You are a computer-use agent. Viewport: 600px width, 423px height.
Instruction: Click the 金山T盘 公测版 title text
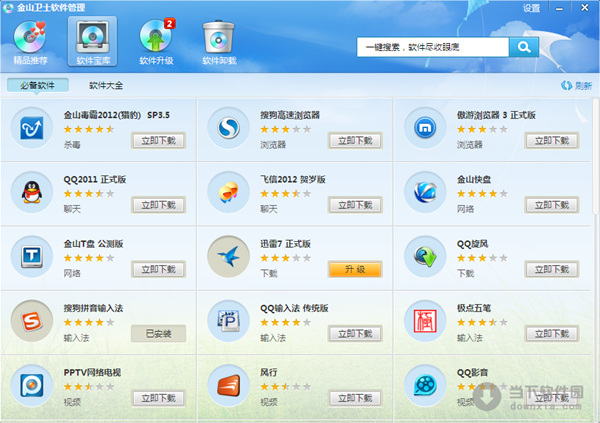point(93,243)
